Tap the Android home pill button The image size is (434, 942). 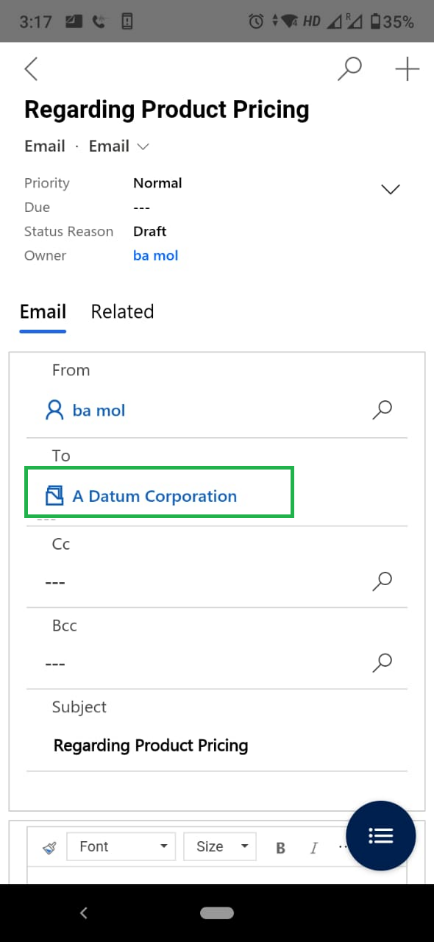(217, 913)
